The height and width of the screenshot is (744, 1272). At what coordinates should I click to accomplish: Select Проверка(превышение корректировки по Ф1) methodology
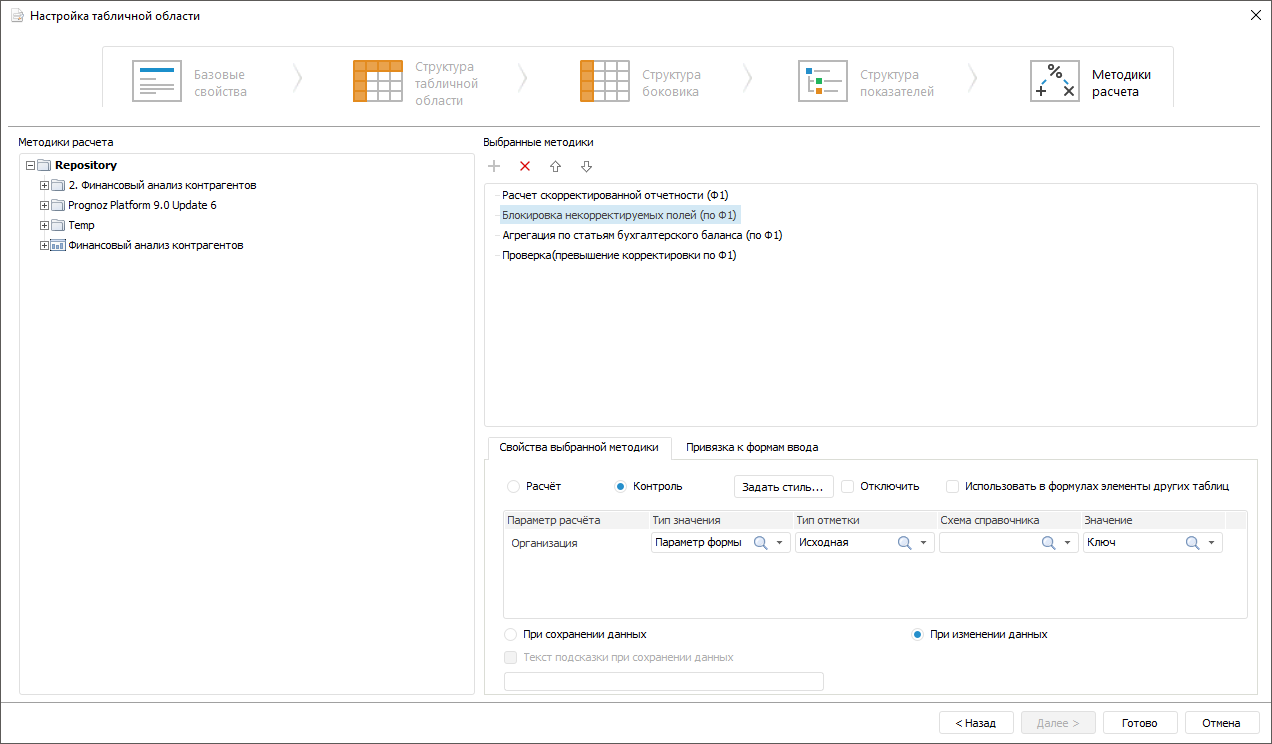[619, 255]
